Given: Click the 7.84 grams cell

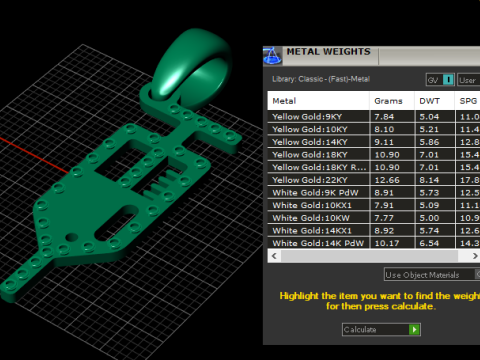Looking at the screenshot, I should click(x=392, y=117).
